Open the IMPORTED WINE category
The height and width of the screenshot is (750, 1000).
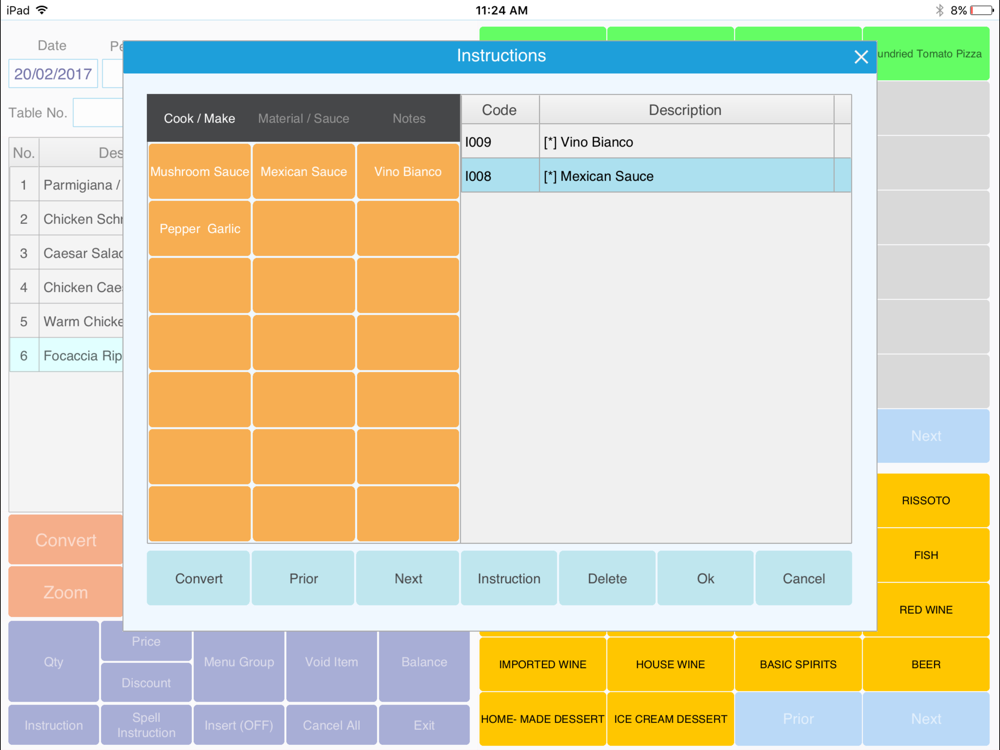click(x=543, y=664)
